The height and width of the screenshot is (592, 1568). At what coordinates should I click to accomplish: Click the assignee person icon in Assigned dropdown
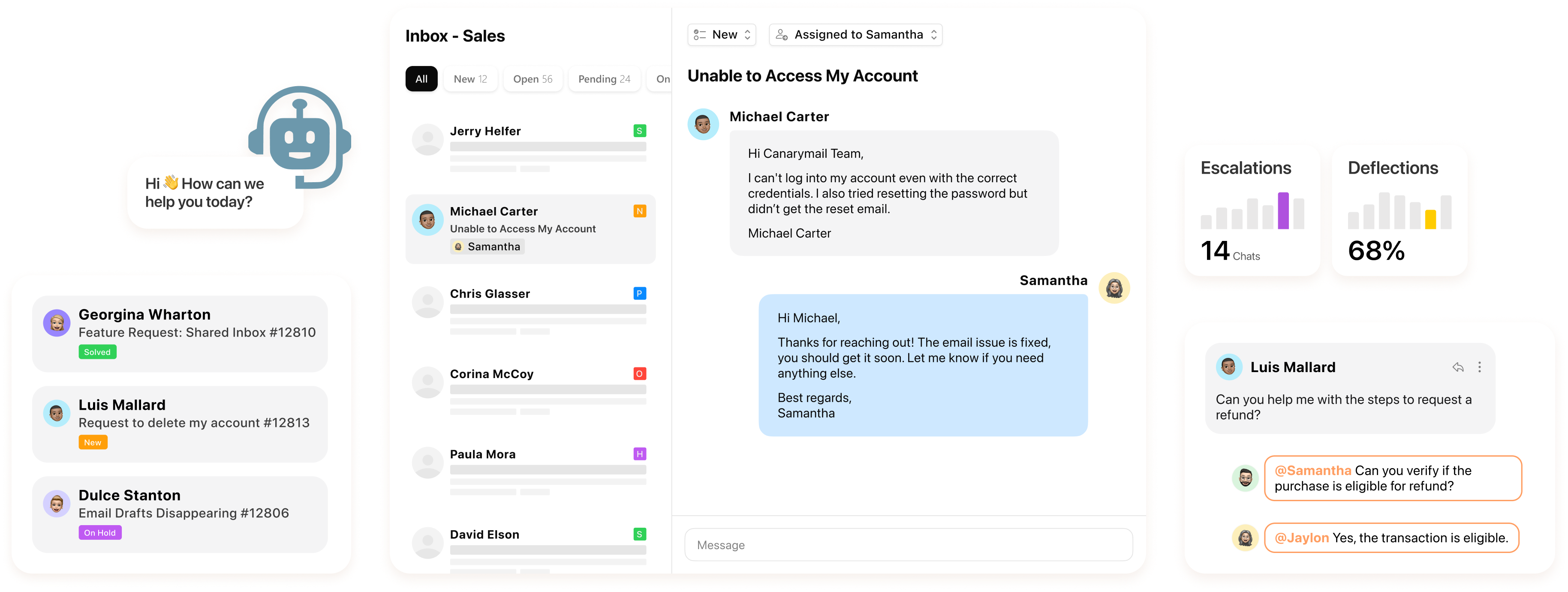point(782,35)
